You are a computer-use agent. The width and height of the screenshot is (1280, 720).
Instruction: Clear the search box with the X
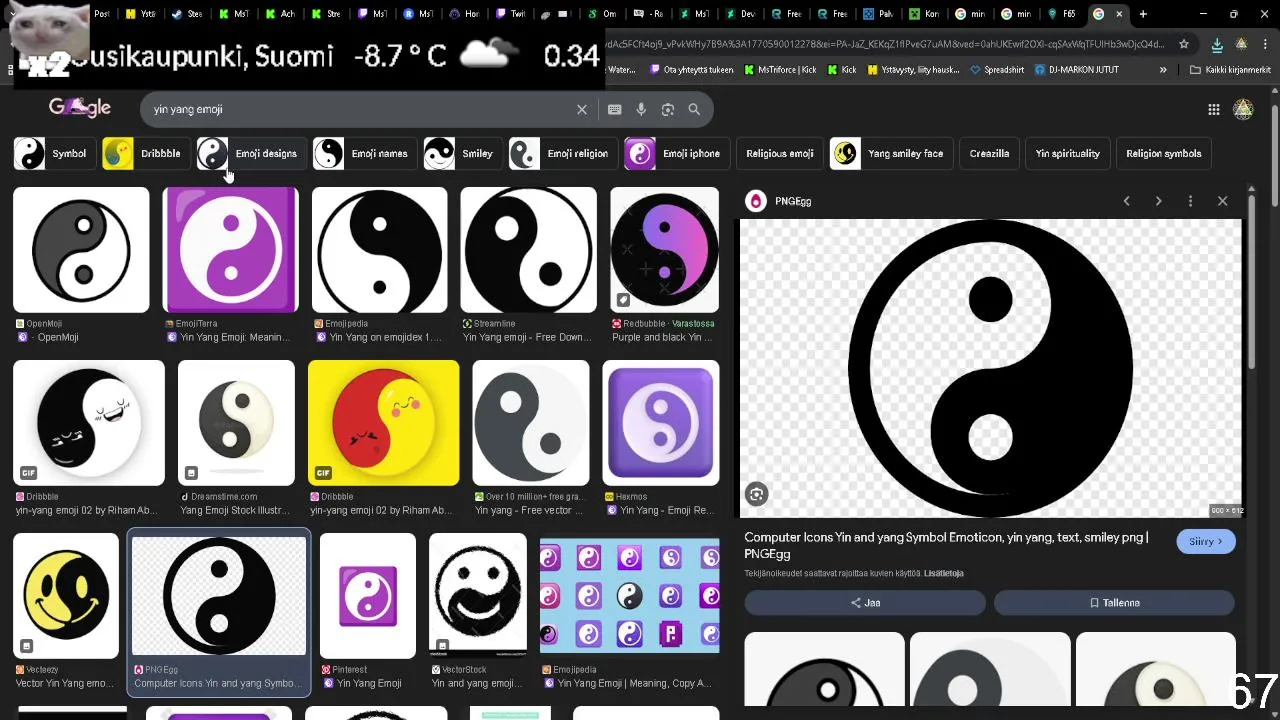tap(582, 109)
